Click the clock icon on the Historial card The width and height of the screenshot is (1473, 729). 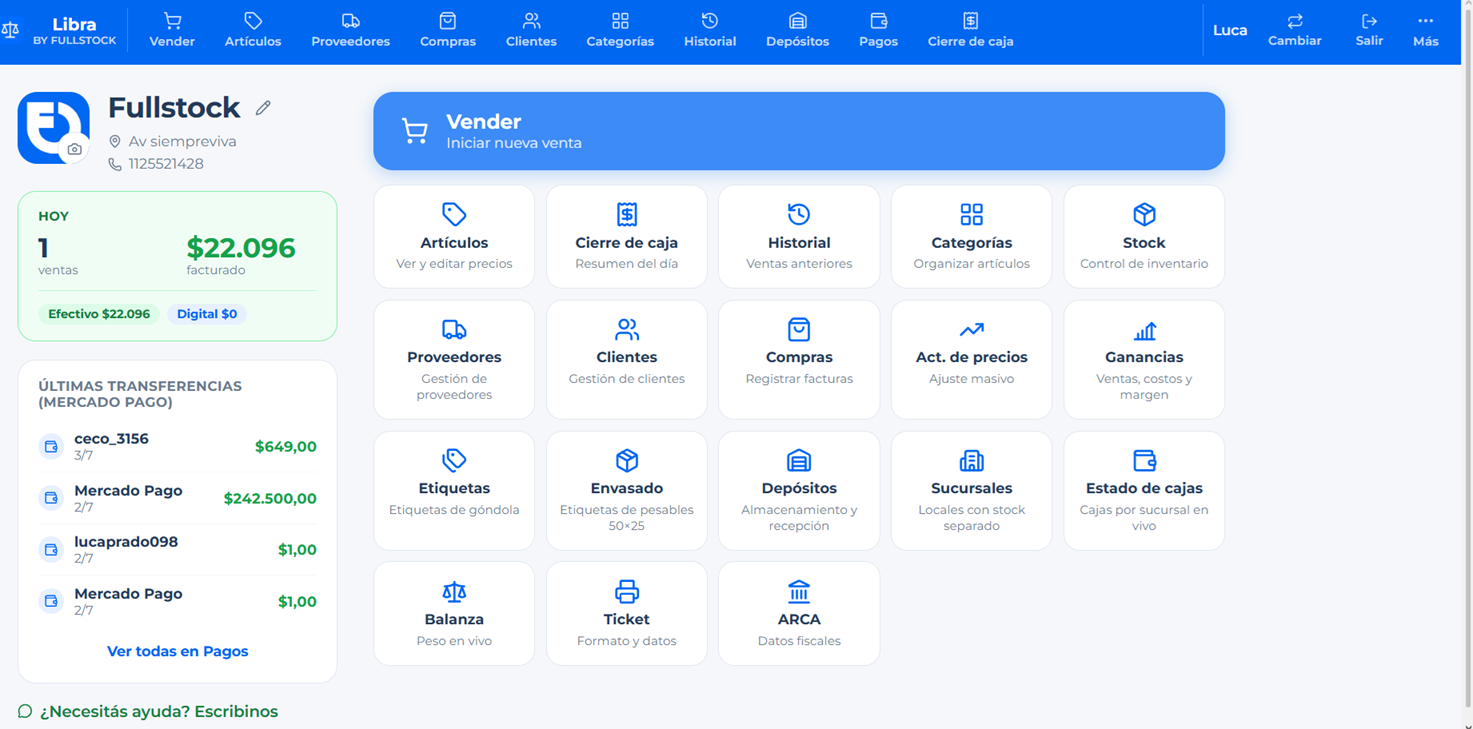[799, 214]
